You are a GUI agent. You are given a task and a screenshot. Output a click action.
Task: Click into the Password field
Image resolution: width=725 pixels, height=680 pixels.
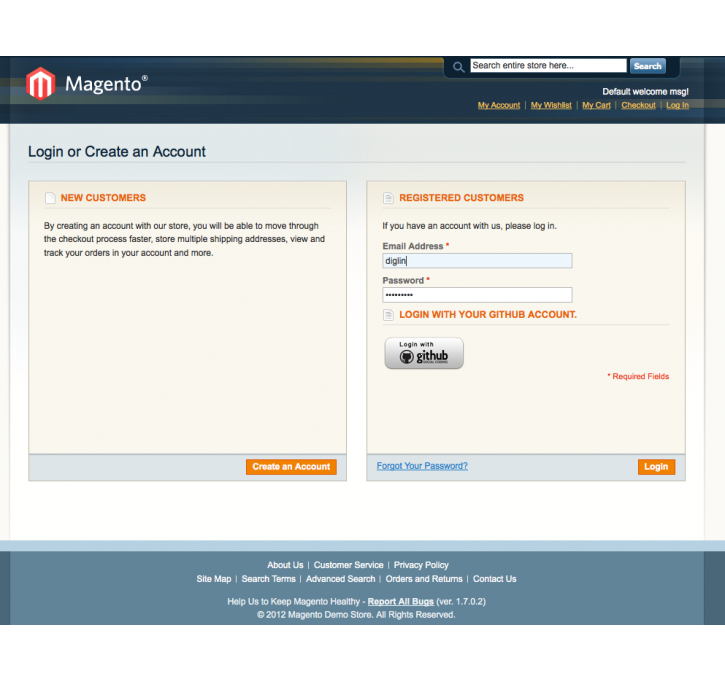click(477, 295)
